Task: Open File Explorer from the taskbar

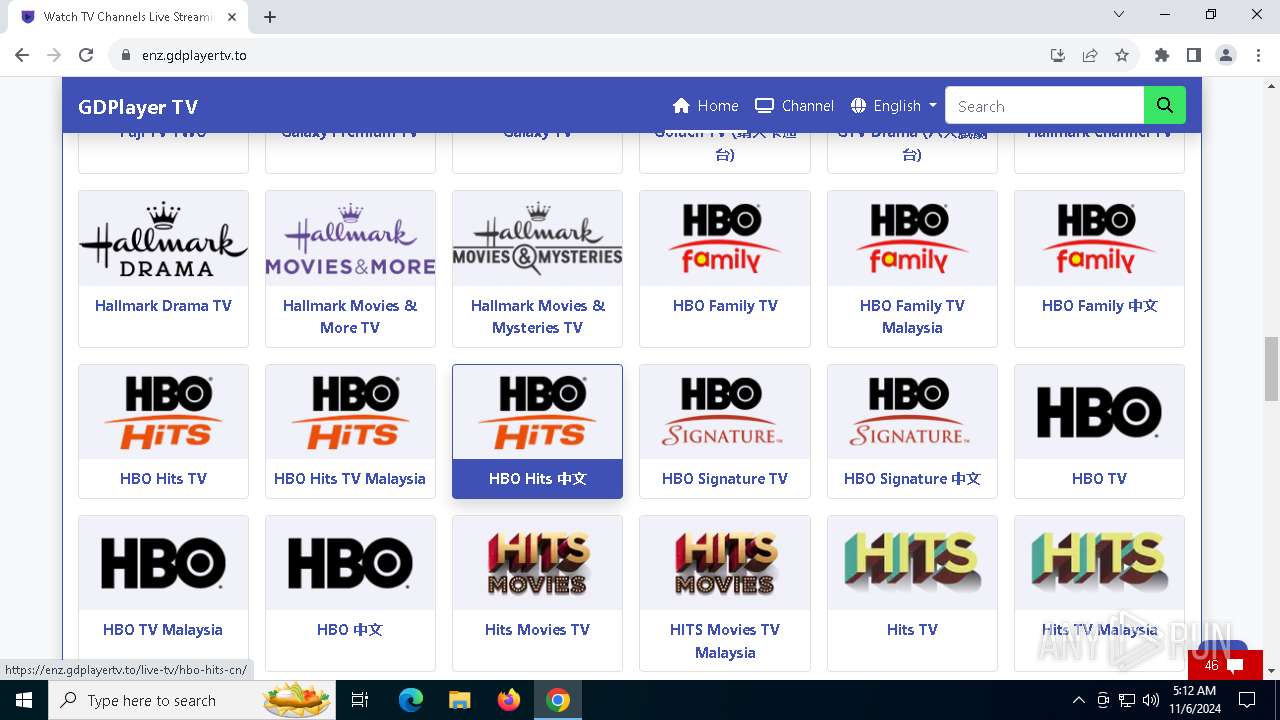Action: click(x=459, y=700)
